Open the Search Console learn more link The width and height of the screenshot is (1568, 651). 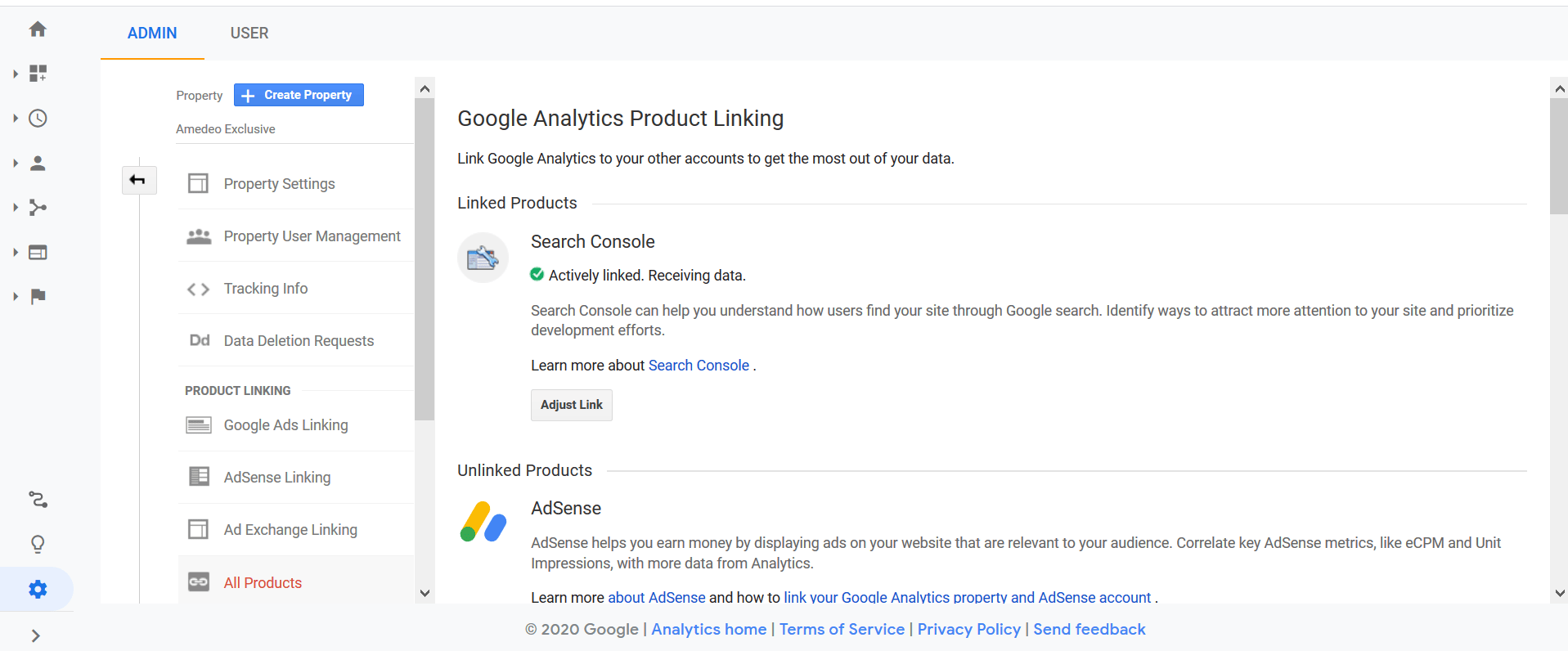point(699,365)
